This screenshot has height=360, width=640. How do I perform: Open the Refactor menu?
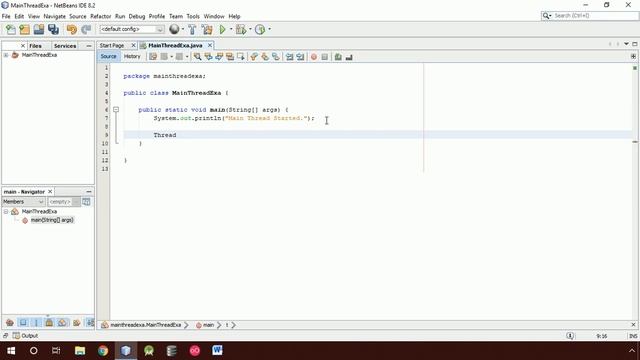(x=100, y=16)
